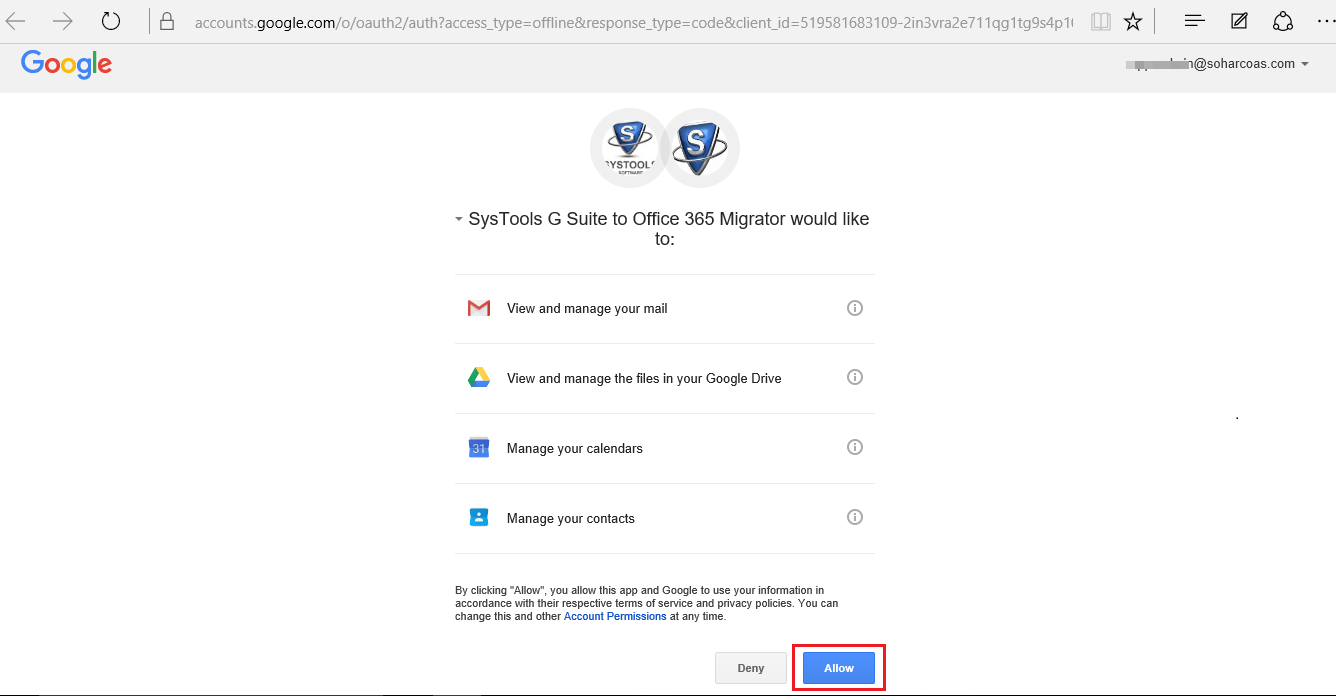Open the account dropdown for soharcoas.com
The height and width of the screenshot is (696, 1336).
pyautogui.click(x=1305, y=64)
